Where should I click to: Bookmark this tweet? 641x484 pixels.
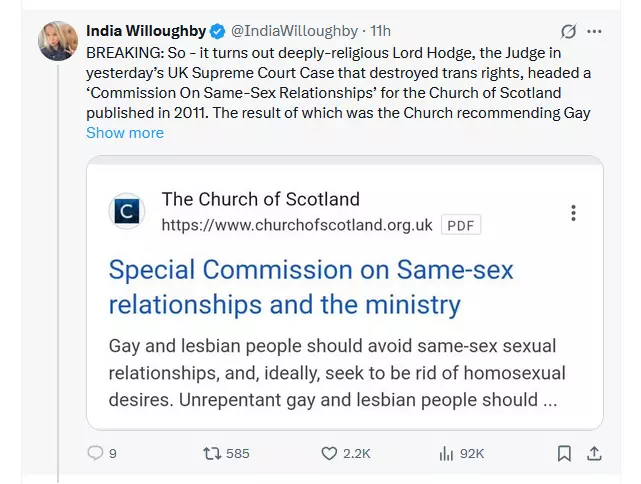click(x=564, y=453)
